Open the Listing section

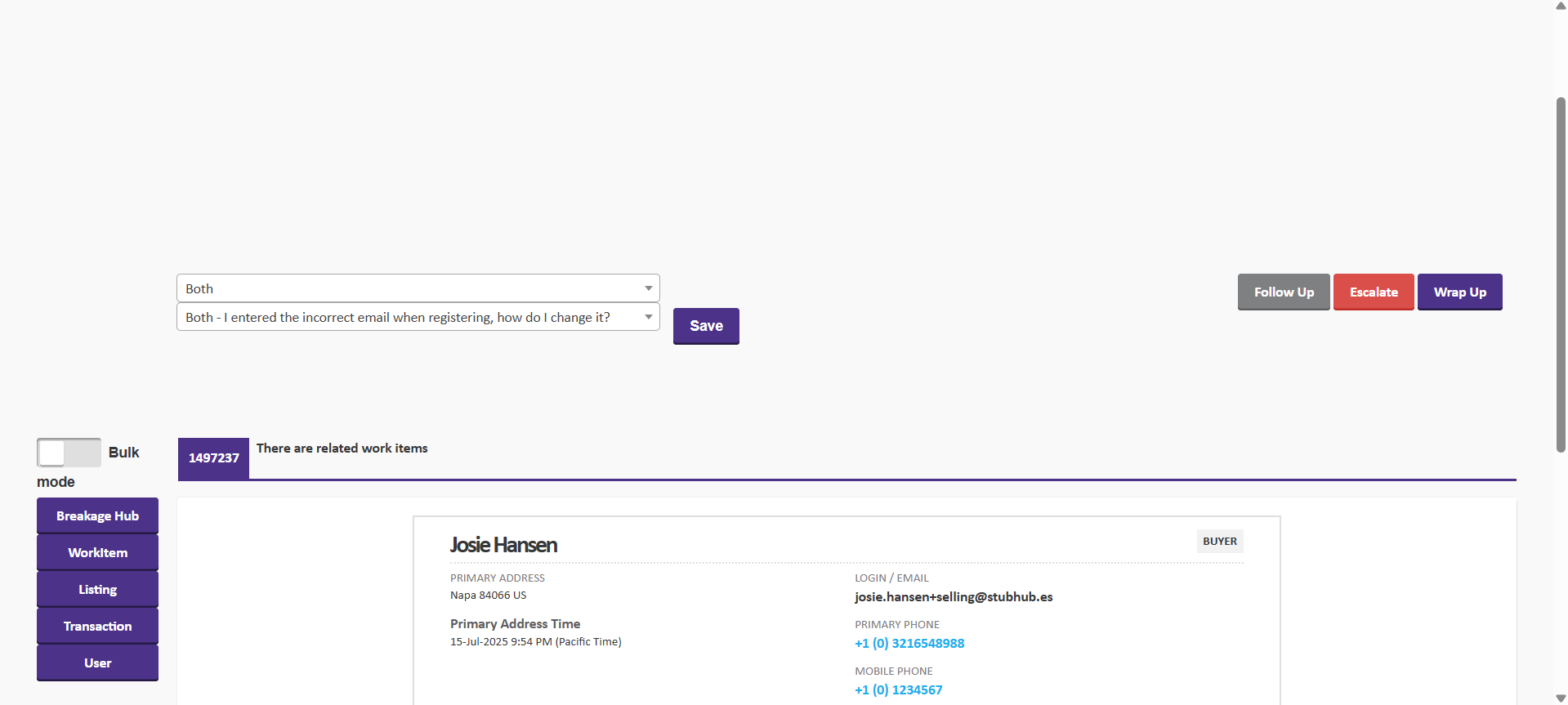pos(97,590)
